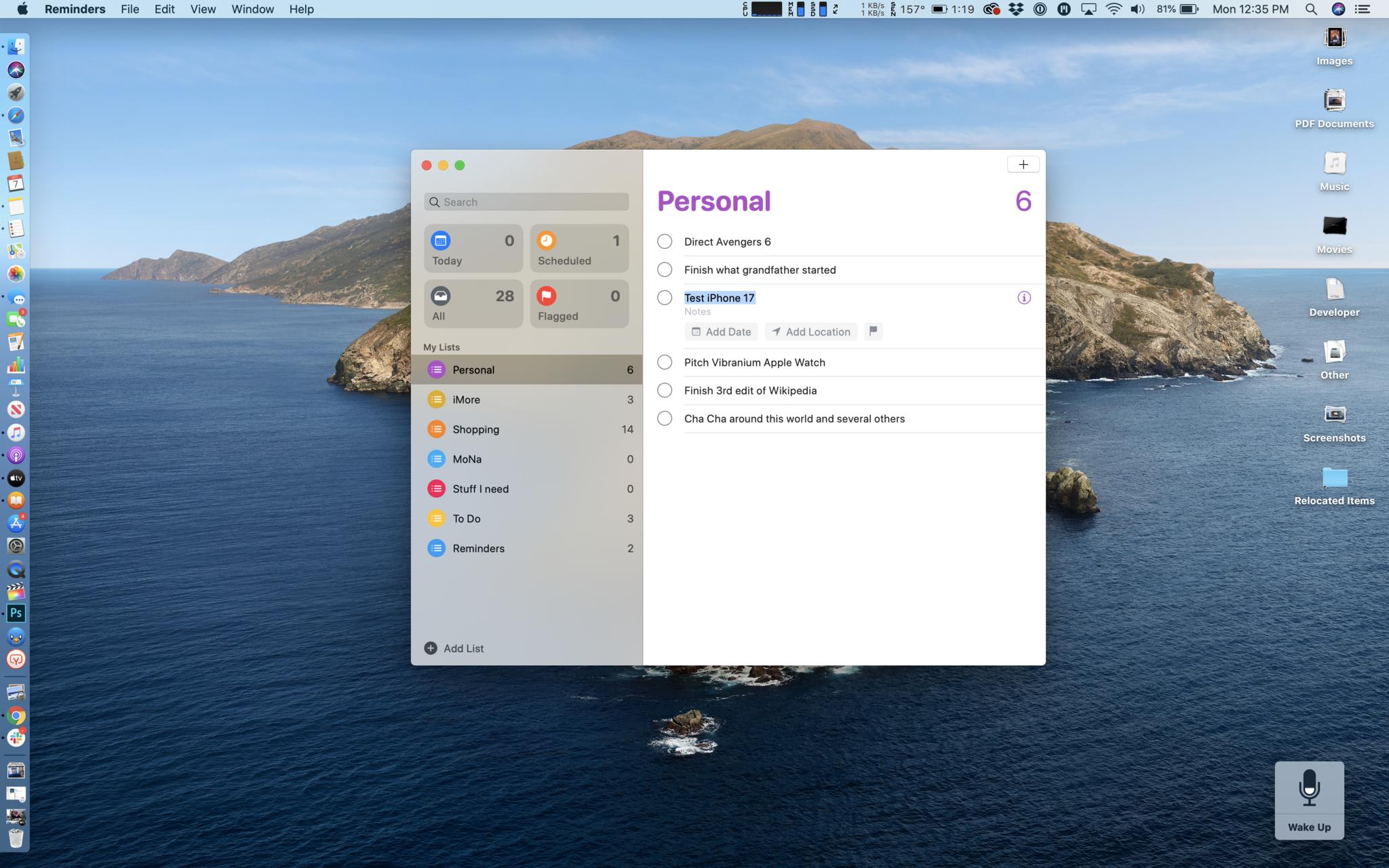This screenshot has width=1389, height=868.
Task: Click the Test iPhone 17 title text
Action: [720, 298]
